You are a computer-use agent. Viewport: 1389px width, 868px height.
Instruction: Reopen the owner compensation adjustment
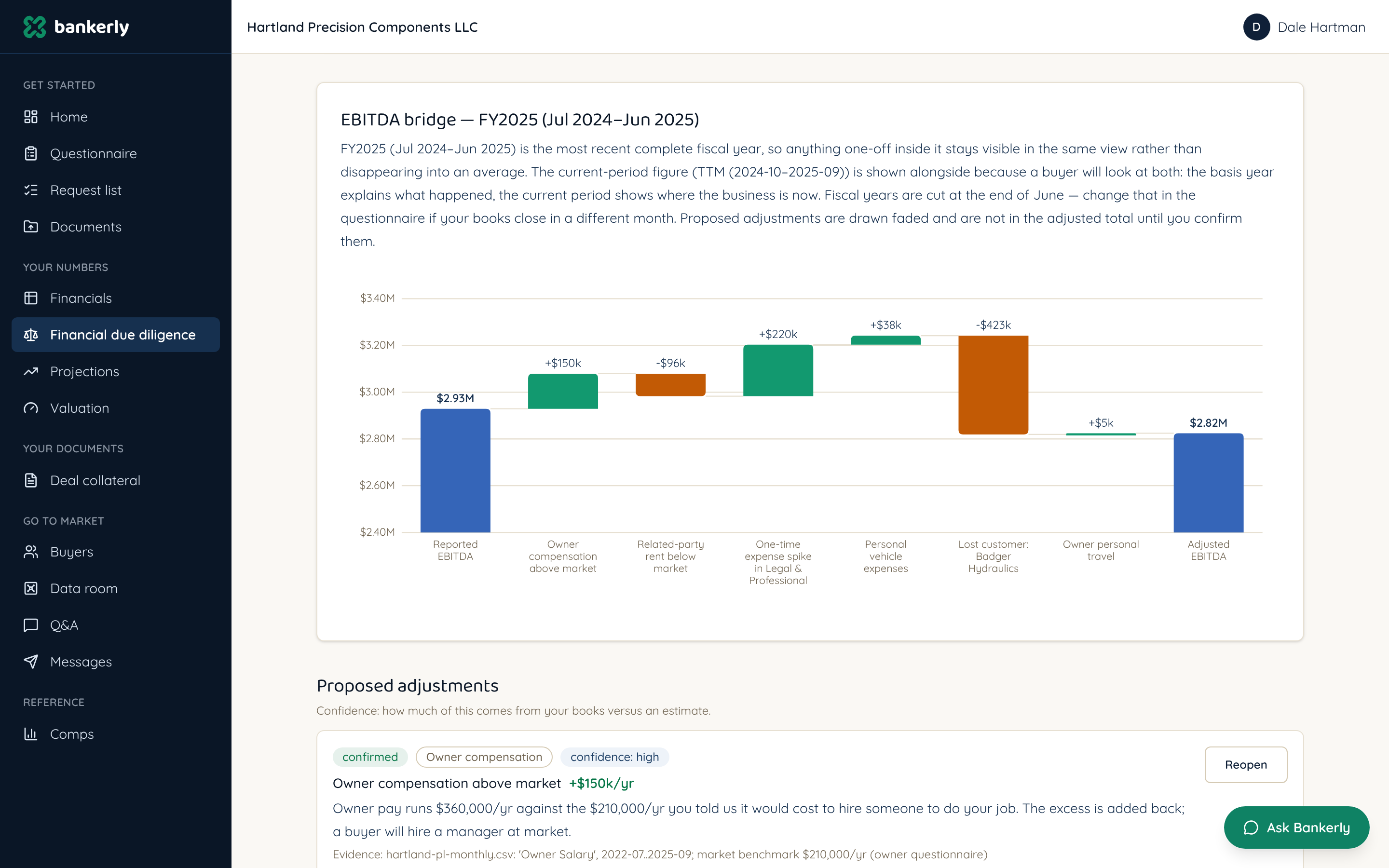click(x=1245, y=765)
